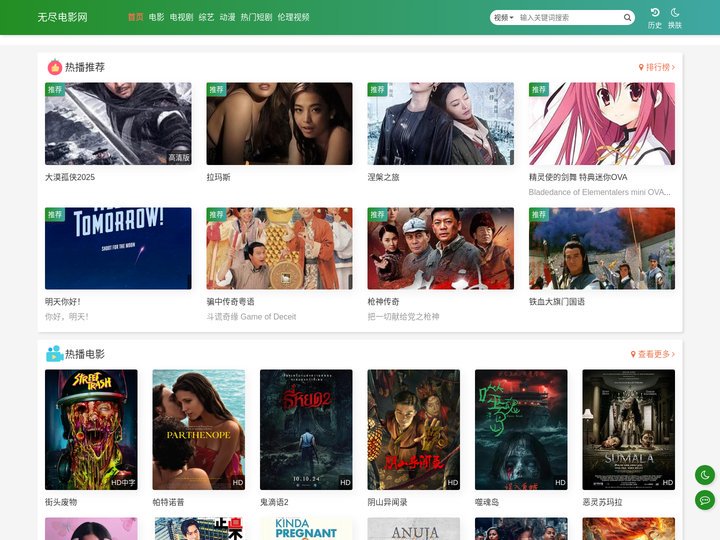Open the 动漫 nav item
720x540 pixels.
point(227,17)
